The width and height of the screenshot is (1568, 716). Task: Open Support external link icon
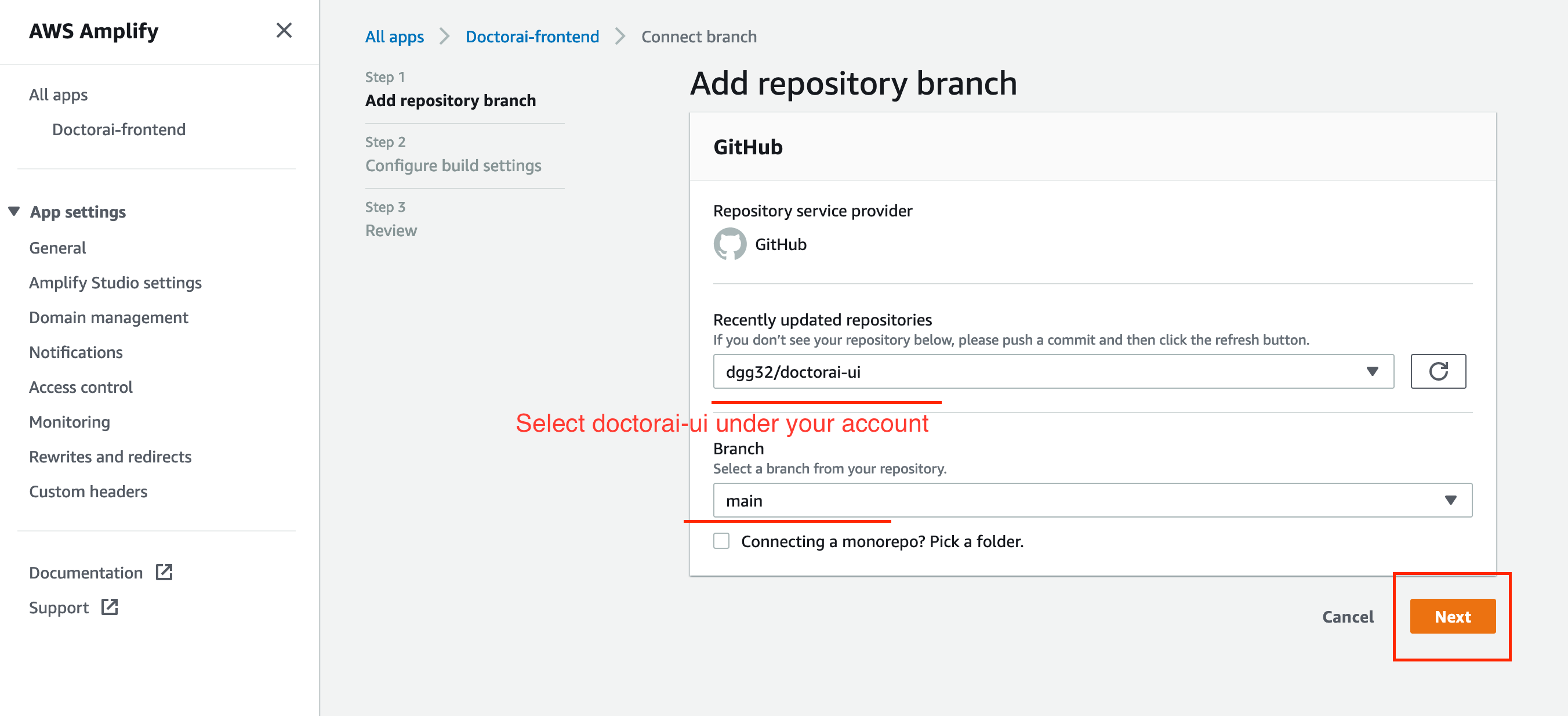click(110, 607)
